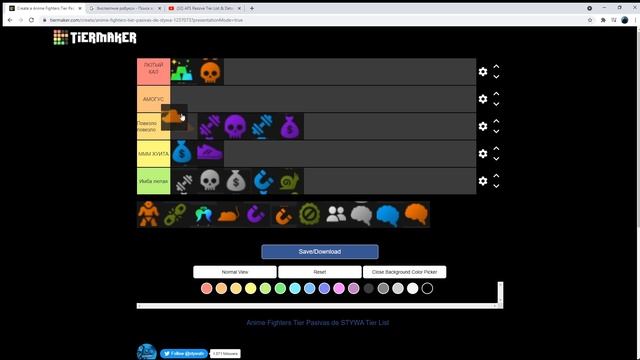The height and width of the screenshot is (360, 640).
Task: Move the red top tier down
Action: pyautogui.click(x=496, y=77)
